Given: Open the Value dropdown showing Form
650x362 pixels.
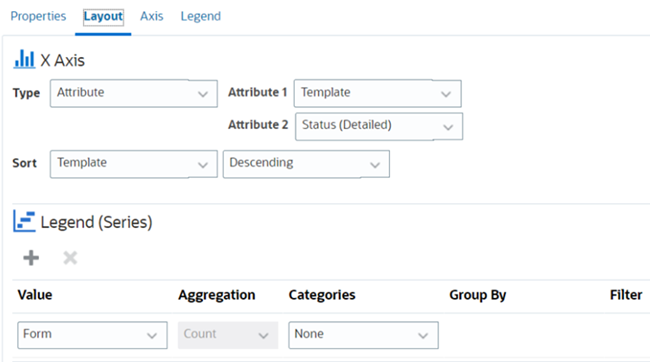Looking at the screenshot, I should pyautogui.click(x=92, y=335).
